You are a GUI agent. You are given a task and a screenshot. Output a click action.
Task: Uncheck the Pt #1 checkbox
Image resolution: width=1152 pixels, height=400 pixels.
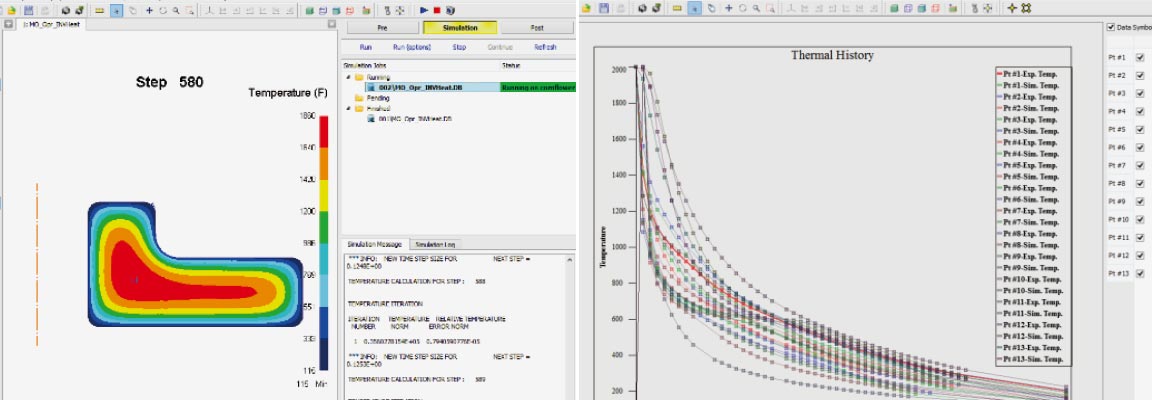1141,58
